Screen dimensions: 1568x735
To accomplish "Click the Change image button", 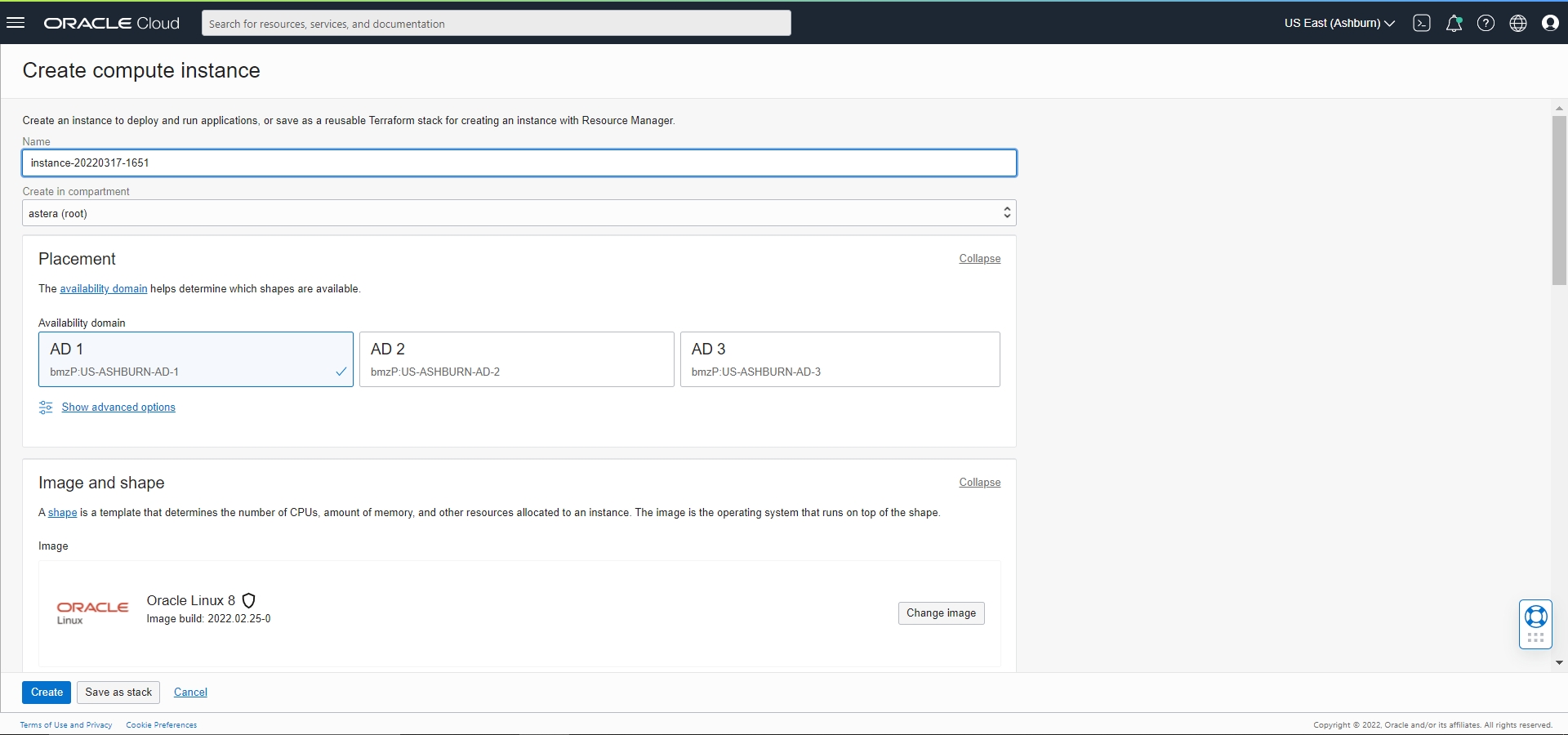I will pyautogui.click(x=942, y=613).
